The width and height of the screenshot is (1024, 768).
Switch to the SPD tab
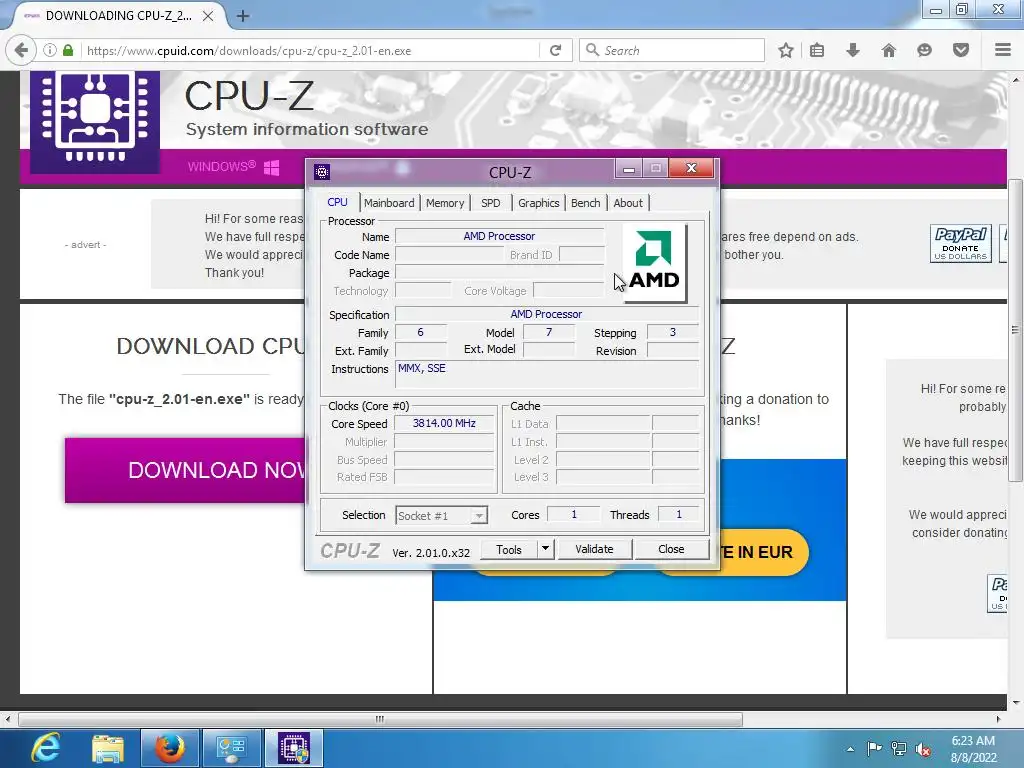click(x=490, y=203)
